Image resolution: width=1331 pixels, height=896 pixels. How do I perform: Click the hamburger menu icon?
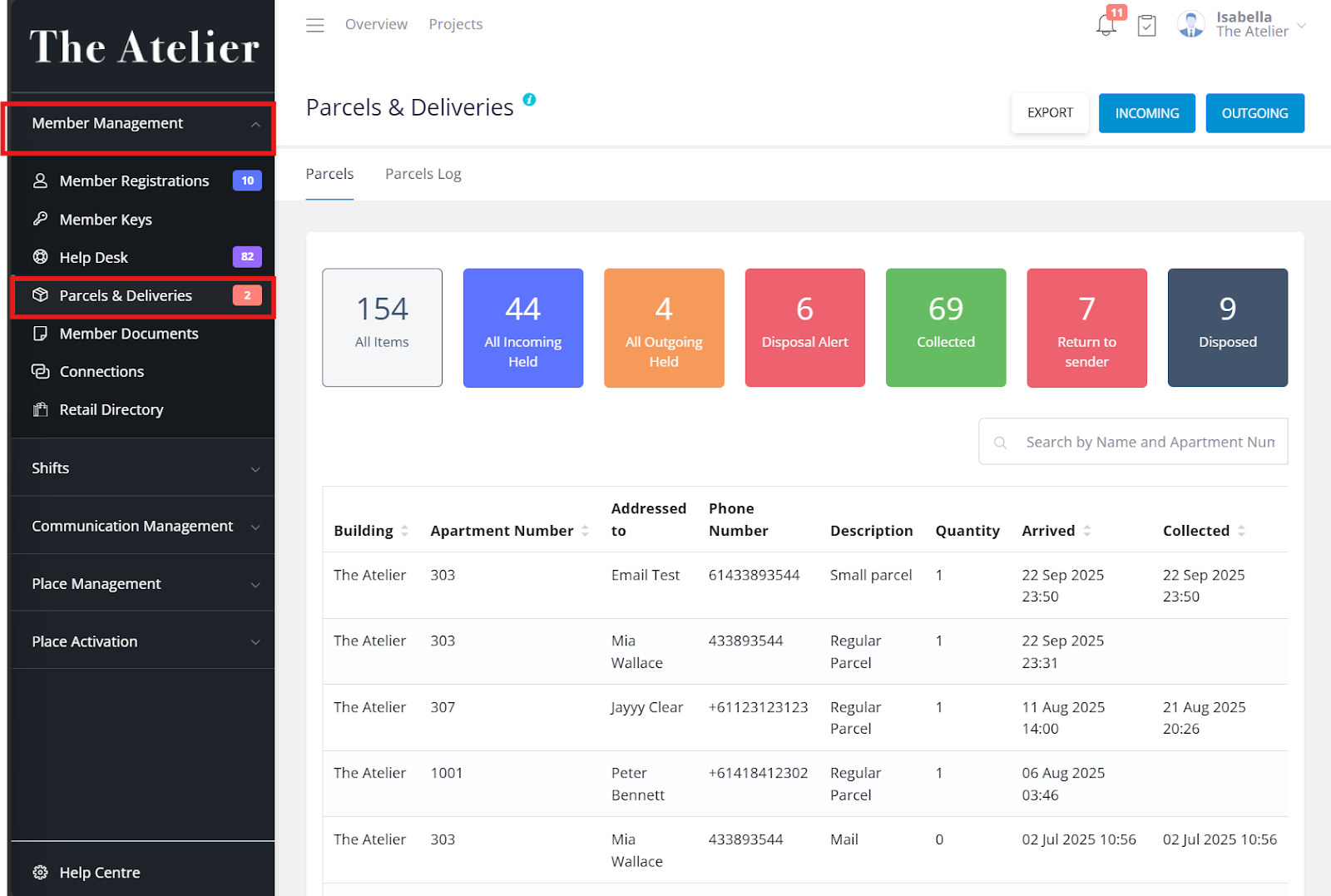(314, 25)
